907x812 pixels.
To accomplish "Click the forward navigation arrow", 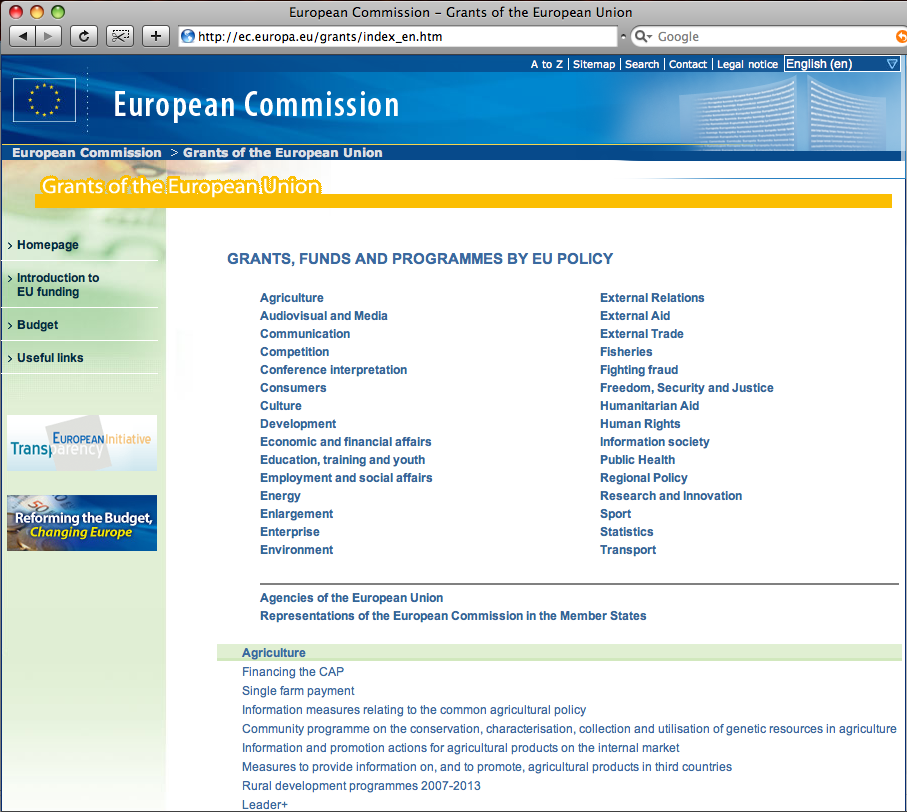I will tap(48, 36).
